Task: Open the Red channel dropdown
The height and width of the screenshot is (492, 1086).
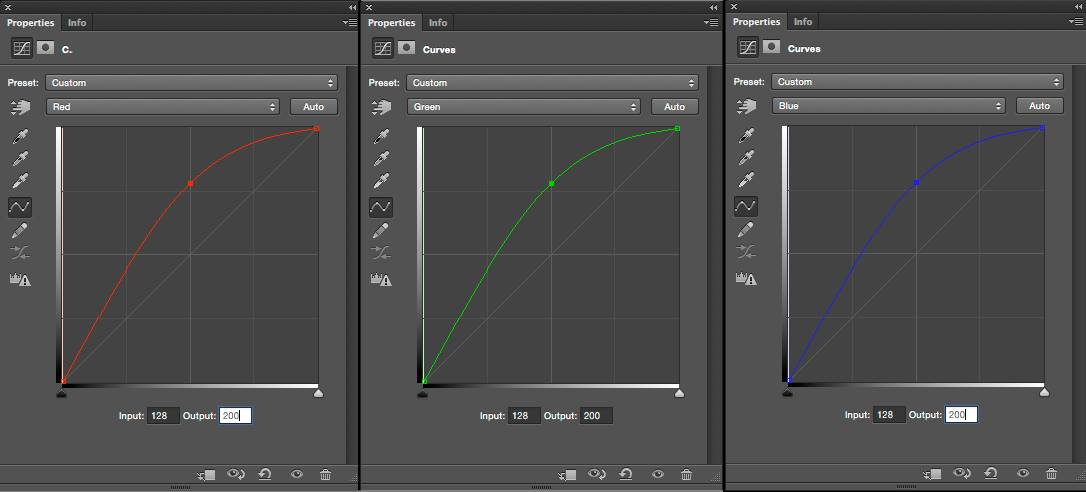Action: click(x=162, y=107)
